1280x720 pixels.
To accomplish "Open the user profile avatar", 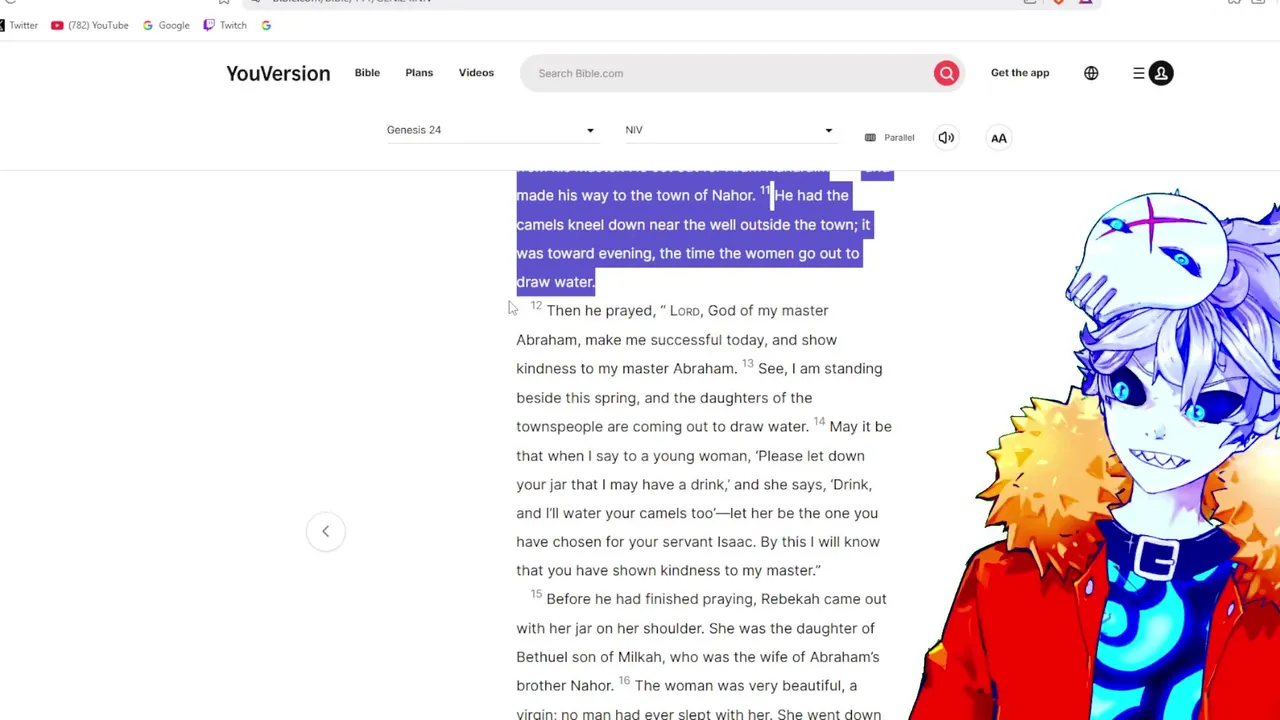I will pos(1161,73).
